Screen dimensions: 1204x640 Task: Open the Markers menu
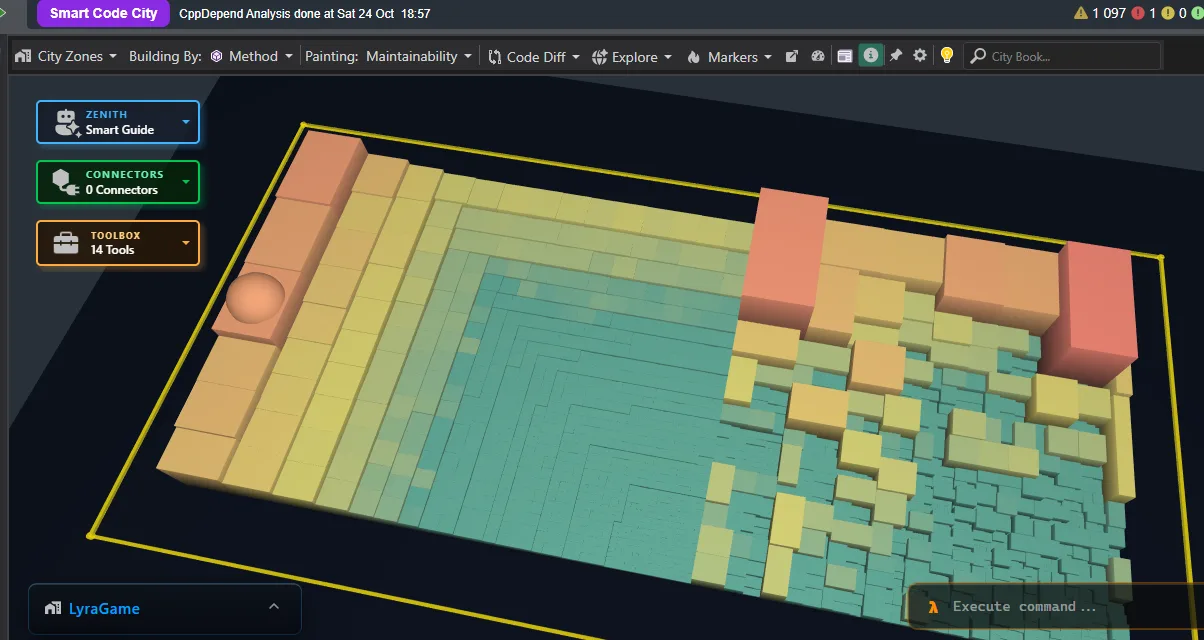(x=729, y=57)
